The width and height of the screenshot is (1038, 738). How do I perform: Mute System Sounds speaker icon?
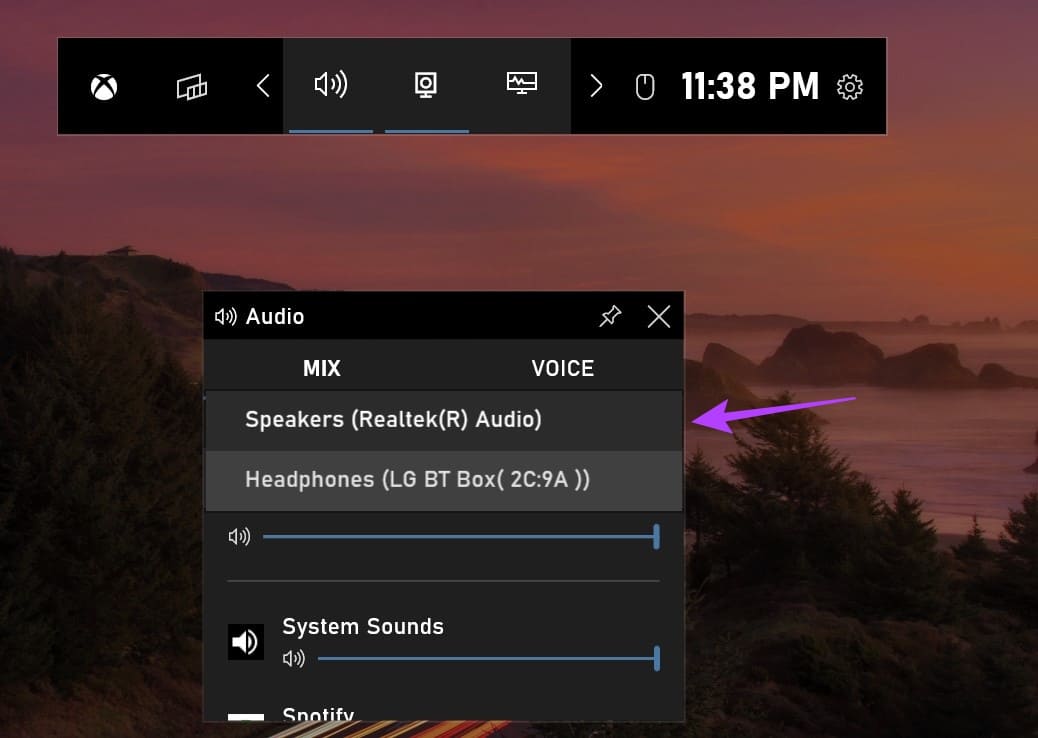(294, 659)
